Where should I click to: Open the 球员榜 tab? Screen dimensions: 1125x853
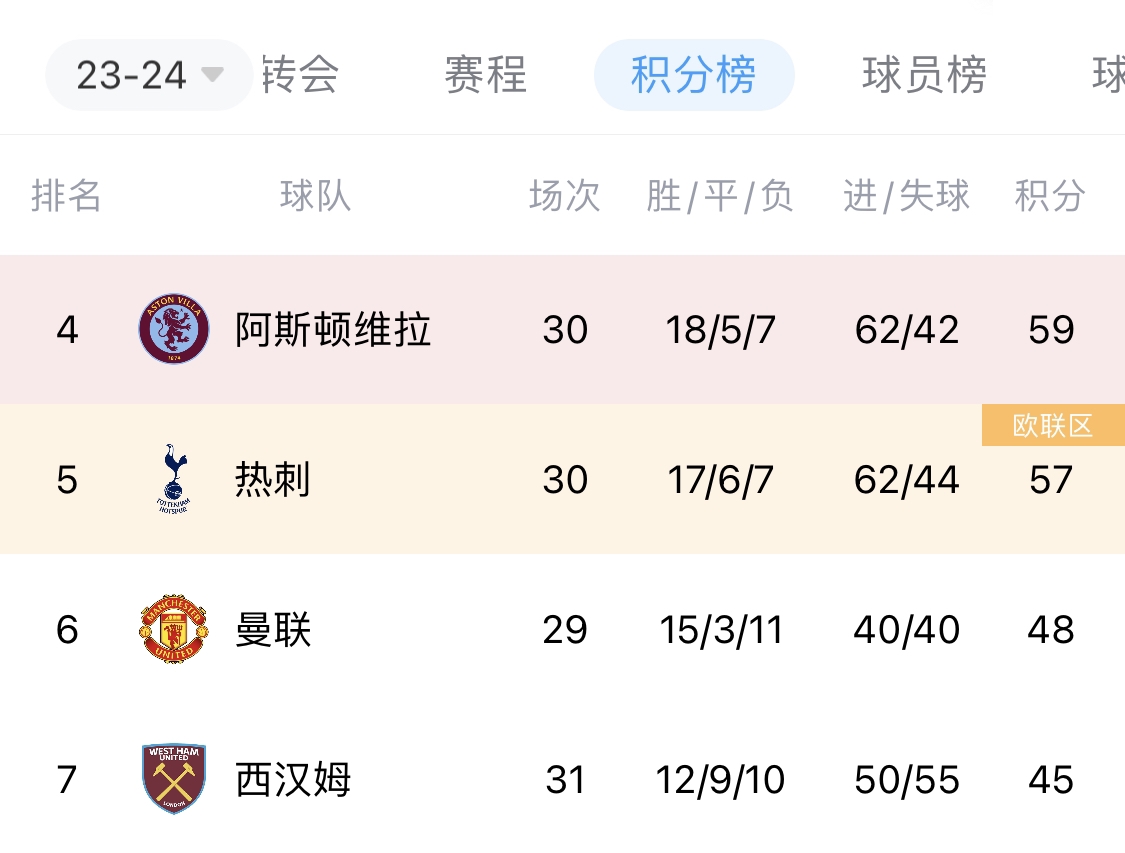pos(922,74)
